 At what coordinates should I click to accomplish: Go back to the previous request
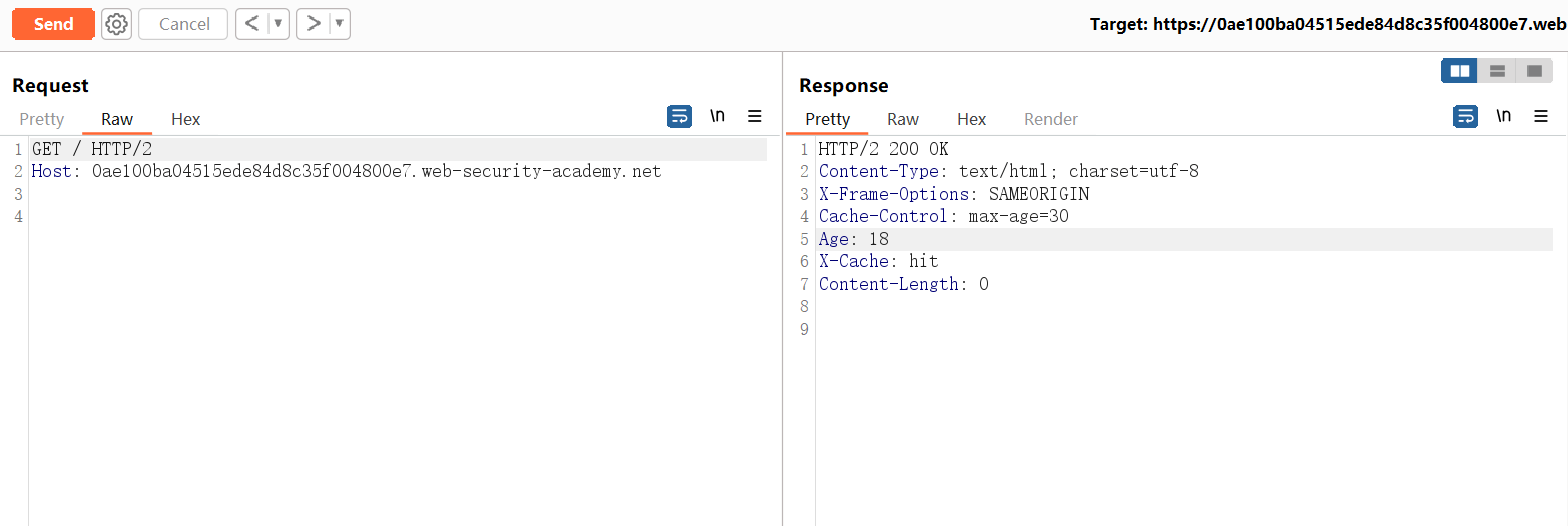[251, 24]
